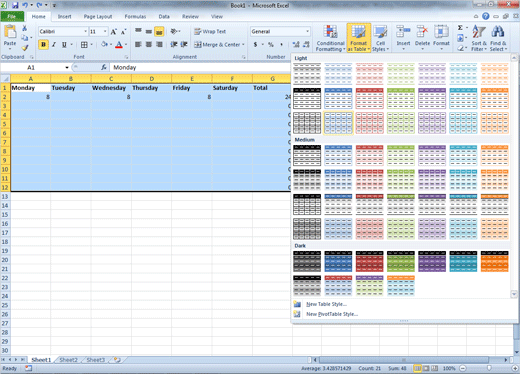The height and width of the screenshot is (374, 520).
Task: Select orange dark table style swatch
Action: click(494, 261)
